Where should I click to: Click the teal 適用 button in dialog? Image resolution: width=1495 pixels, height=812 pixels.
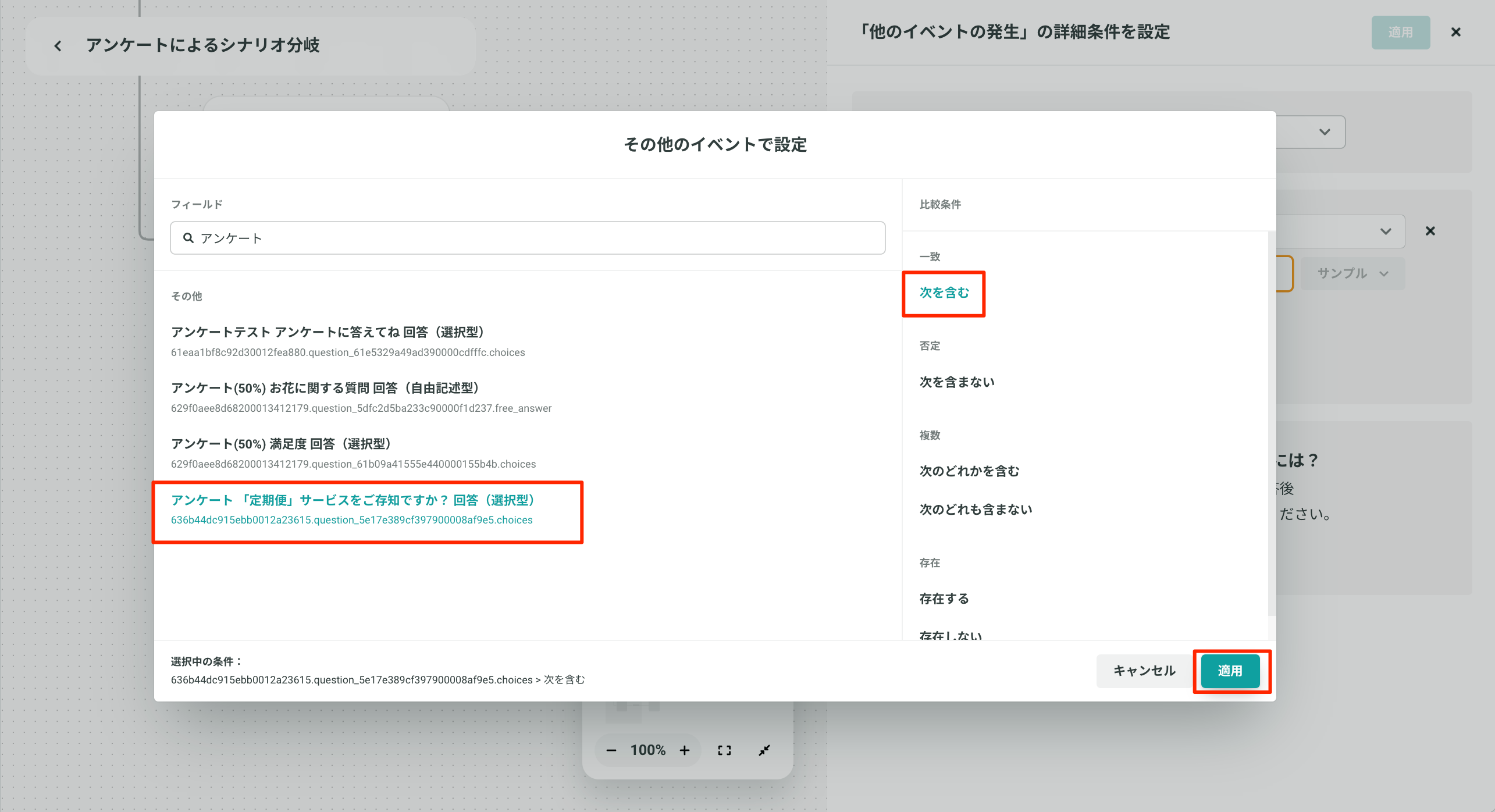pos(1230,671)
